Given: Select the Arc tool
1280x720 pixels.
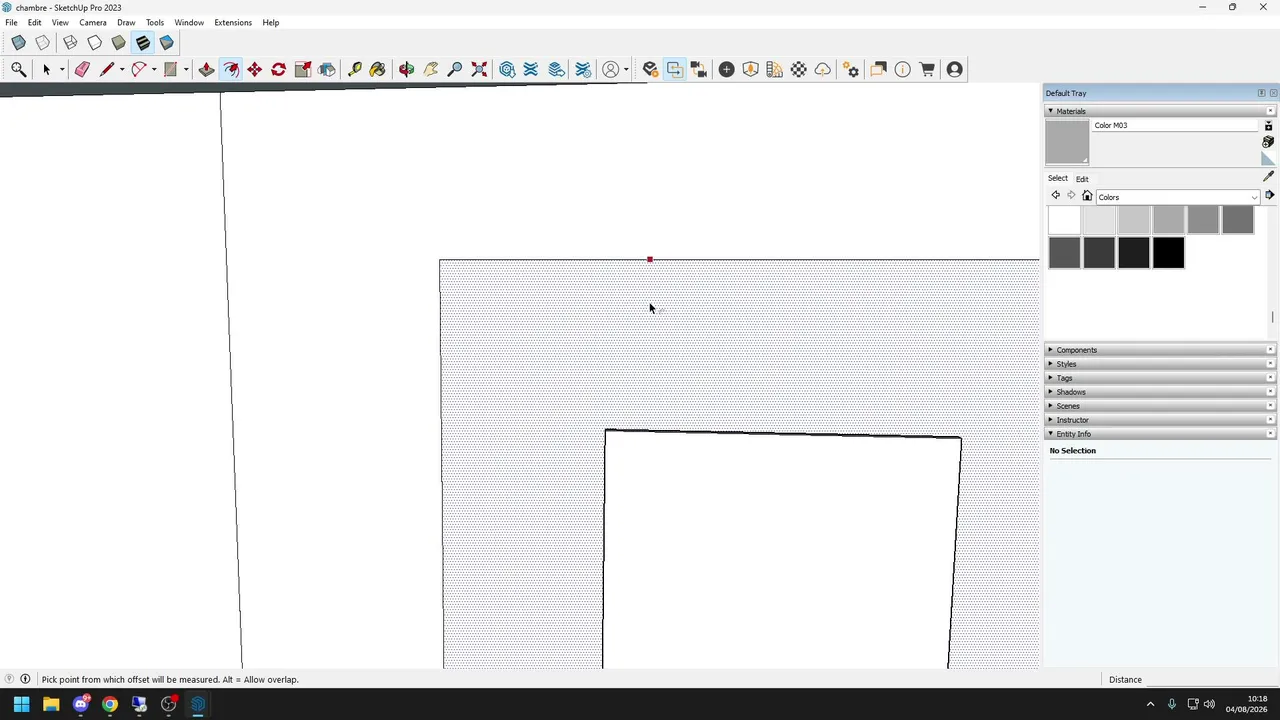Looking at the screenshot, I should tap(139, 69).
